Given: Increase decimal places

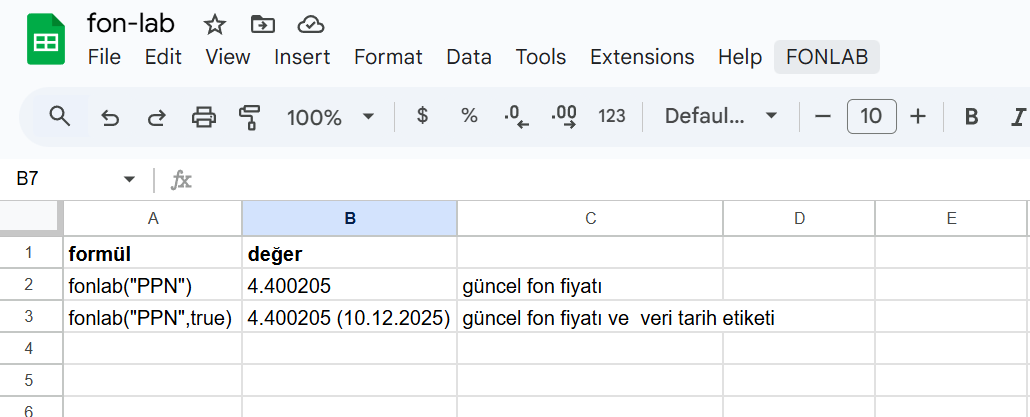Looking at the screenshot, I should click(564, 117).
